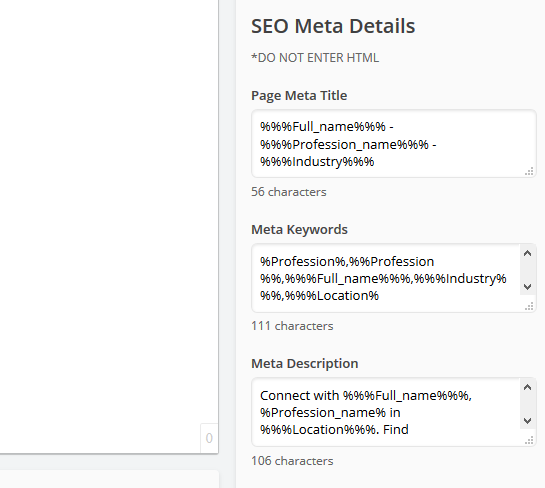Click the Meta Keywords label
This screenshot has width=545, height=488.
299,230
